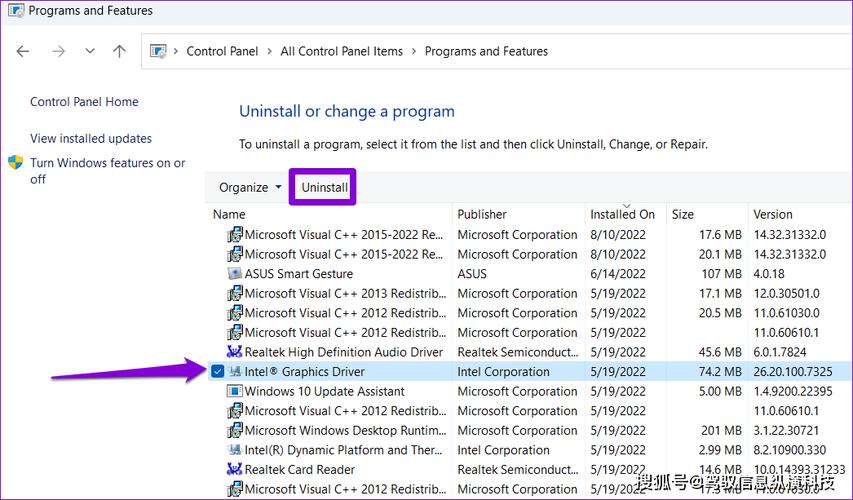Open the Control Panel Home link
The image size is (853, 500).
84,102
